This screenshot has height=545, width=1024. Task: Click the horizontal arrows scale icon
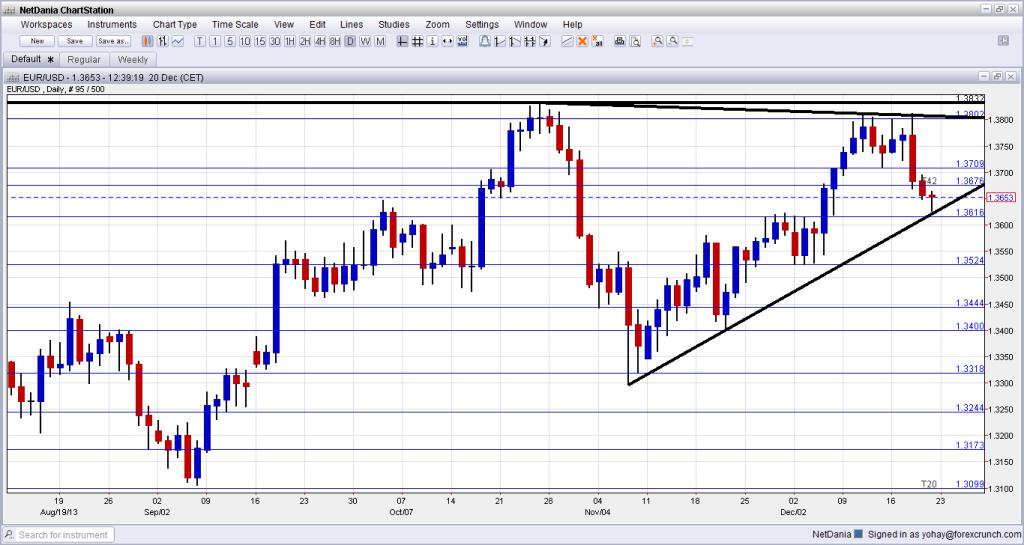(447, 41)
